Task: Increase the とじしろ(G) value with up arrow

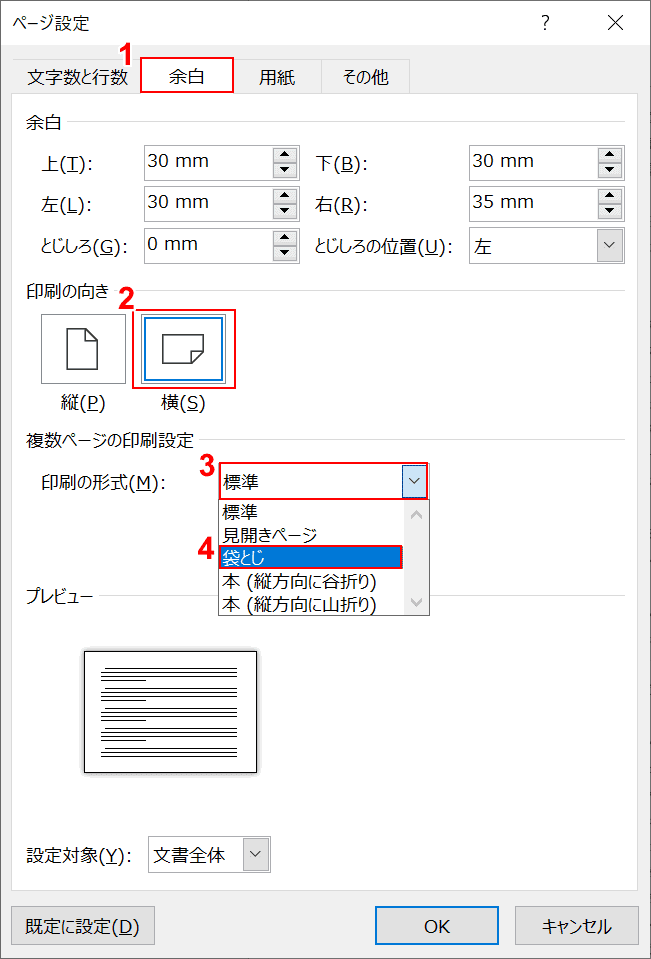Action: tap(284, 238)
